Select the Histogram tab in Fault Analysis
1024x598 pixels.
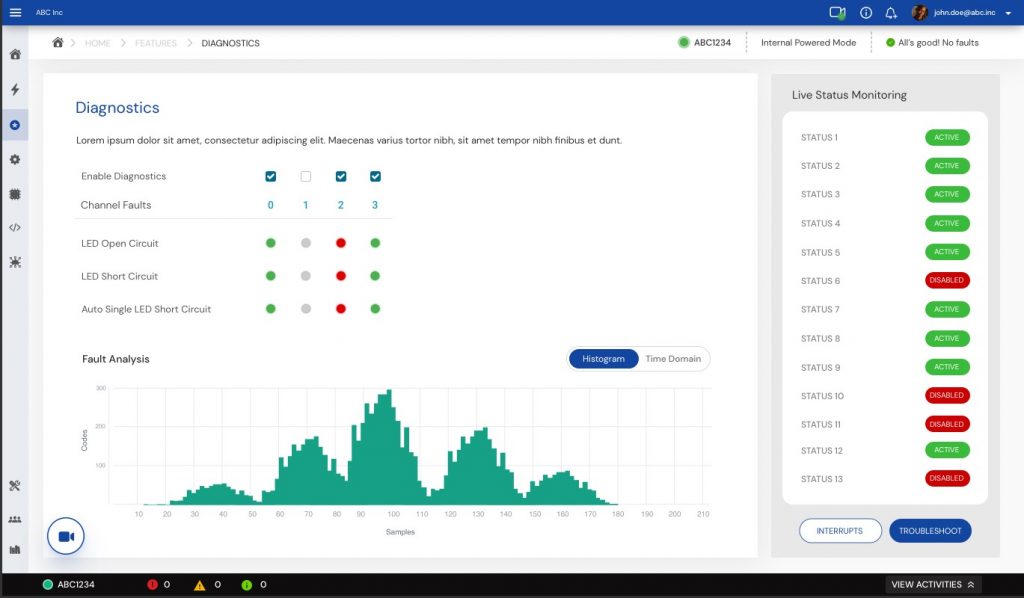603,358
